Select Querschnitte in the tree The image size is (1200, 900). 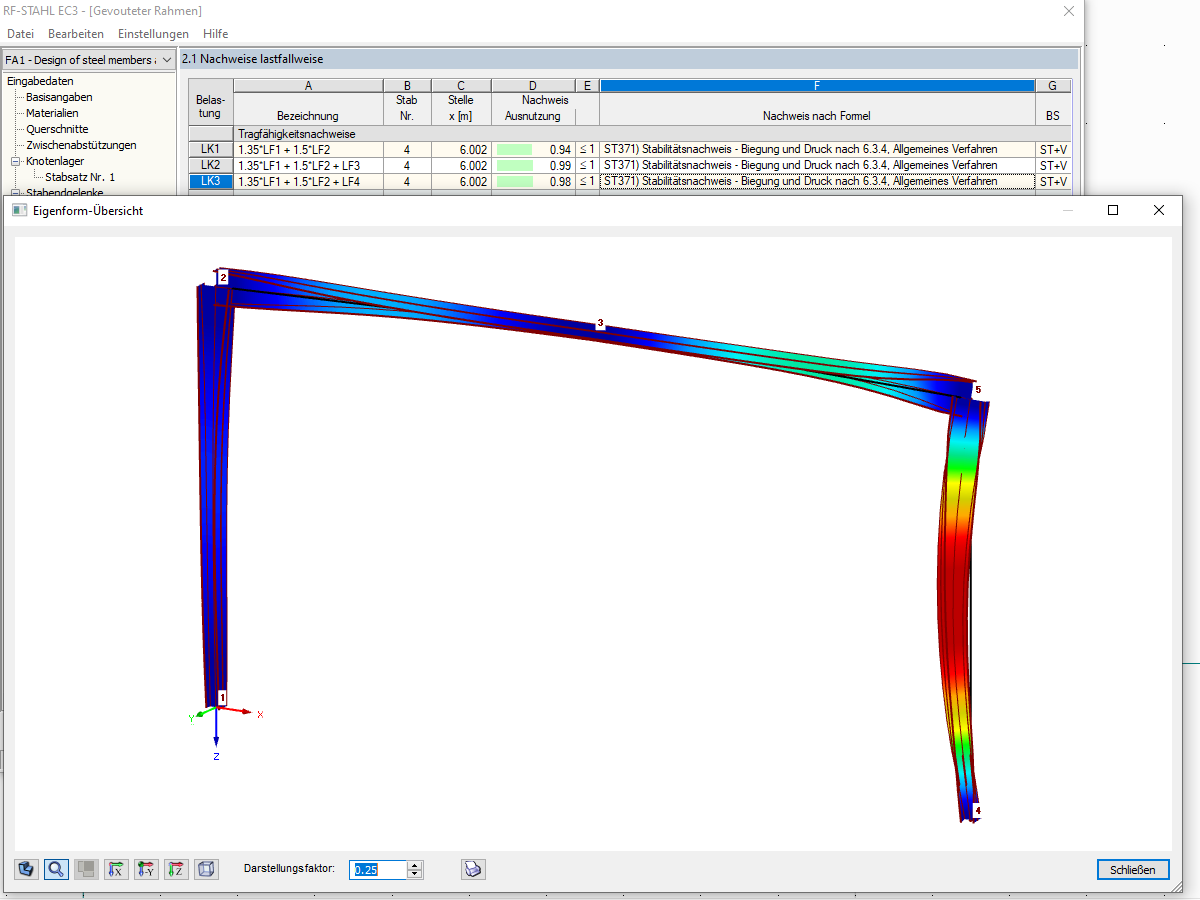[x=57, y=129]
